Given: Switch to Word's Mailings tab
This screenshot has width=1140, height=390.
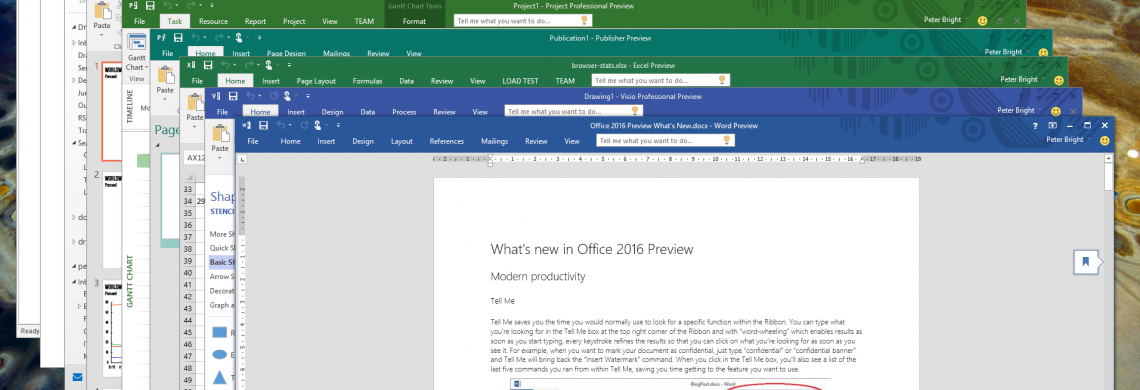Looking at the screenshot, I should tap(494, 141).
